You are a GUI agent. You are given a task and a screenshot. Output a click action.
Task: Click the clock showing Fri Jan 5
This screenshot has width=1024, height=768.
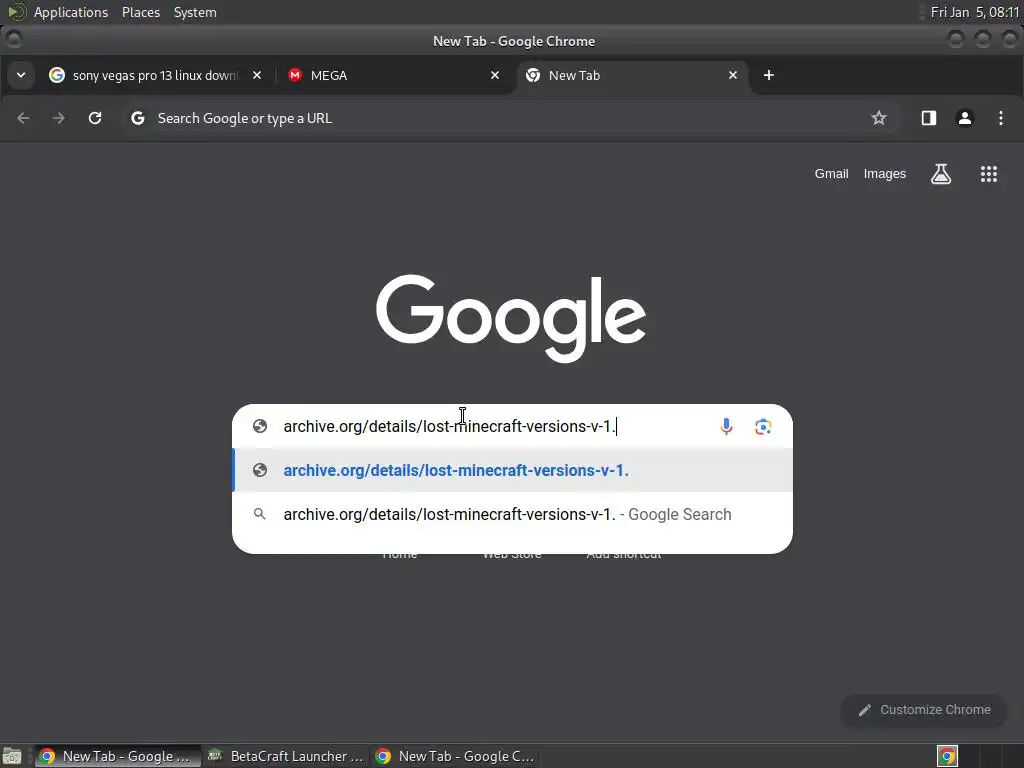pos(974,12)
